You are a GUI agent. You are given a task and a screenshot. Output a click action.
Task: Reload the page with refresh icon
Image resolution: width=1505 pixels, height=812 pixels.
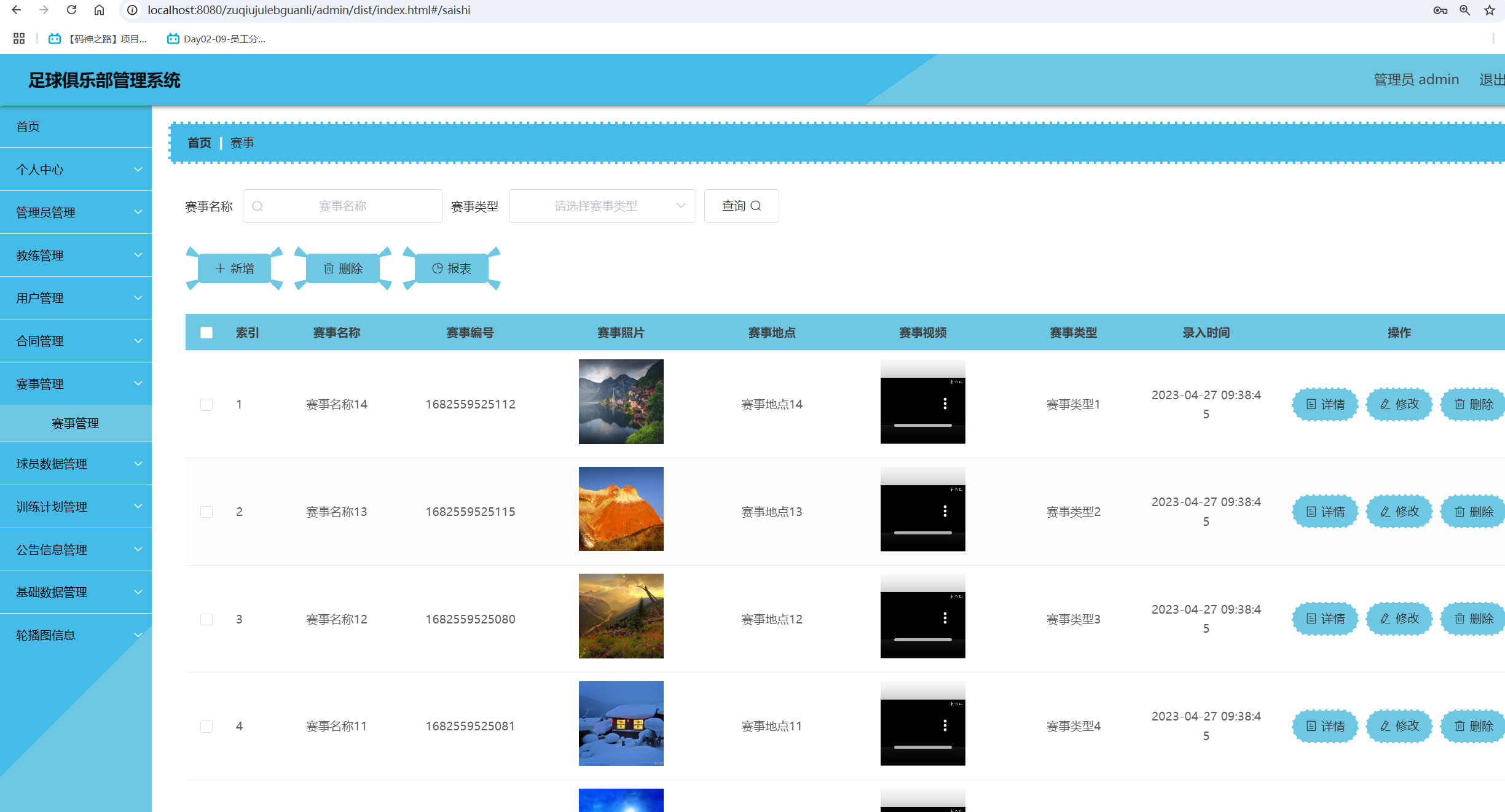[71, 10]
